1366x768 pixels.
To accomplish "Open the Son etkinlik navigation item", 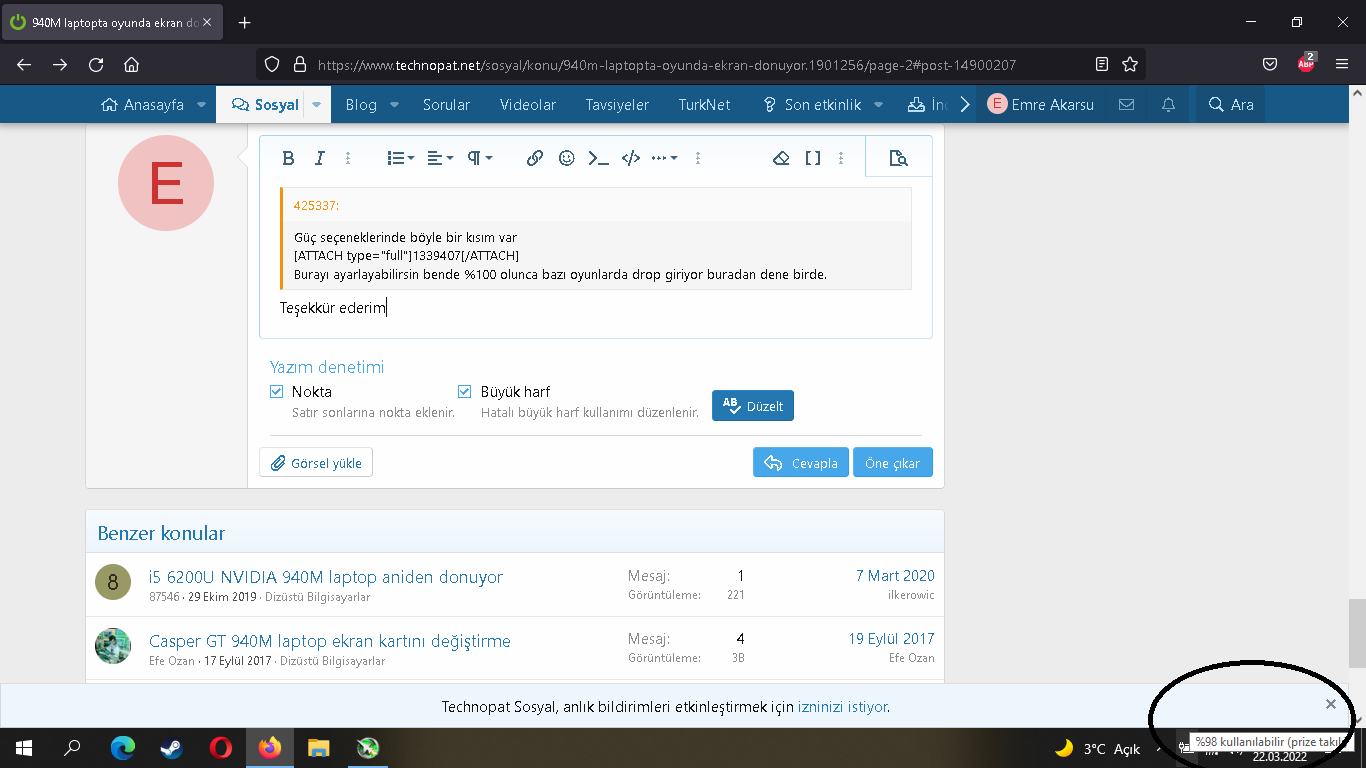I will coord(810,104).
